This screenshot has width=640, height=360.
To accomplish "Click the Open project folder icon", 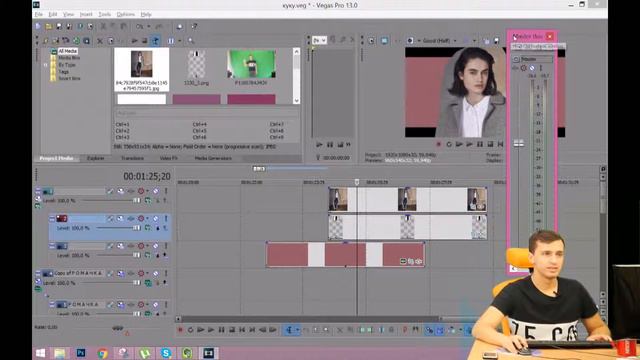I will (x=49, y=27).
